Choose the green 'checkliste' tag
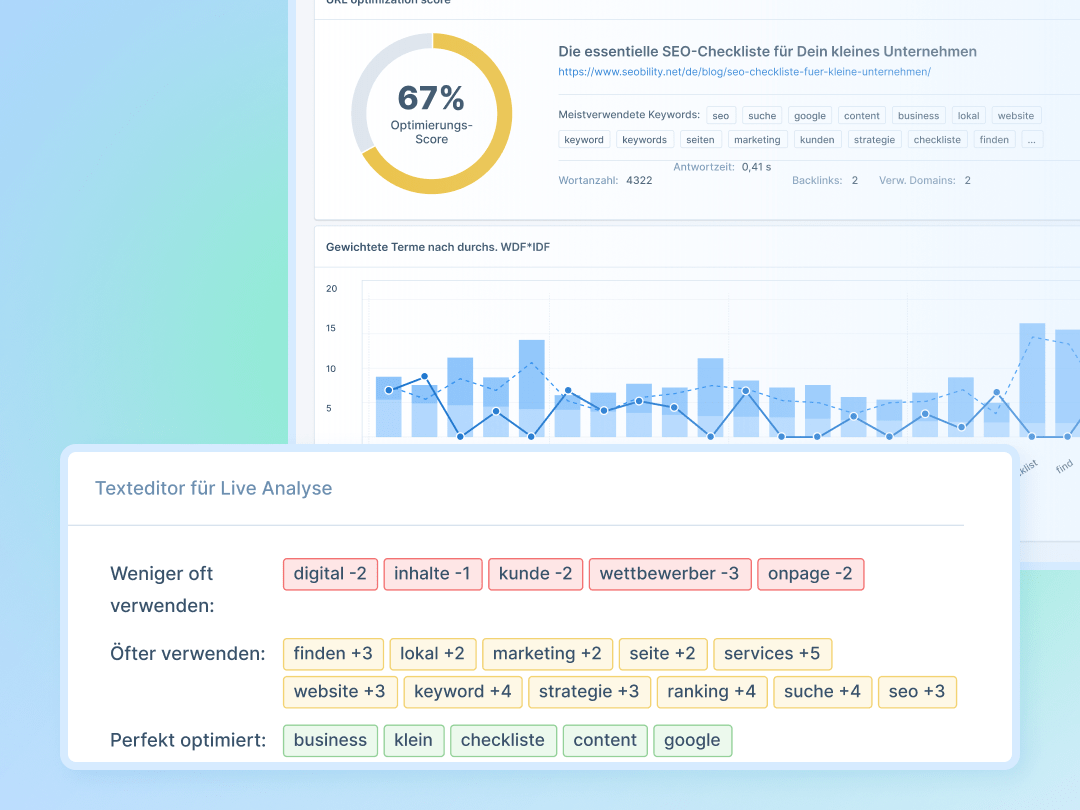This screenshot has height=810, width=1080. (503, 740)
